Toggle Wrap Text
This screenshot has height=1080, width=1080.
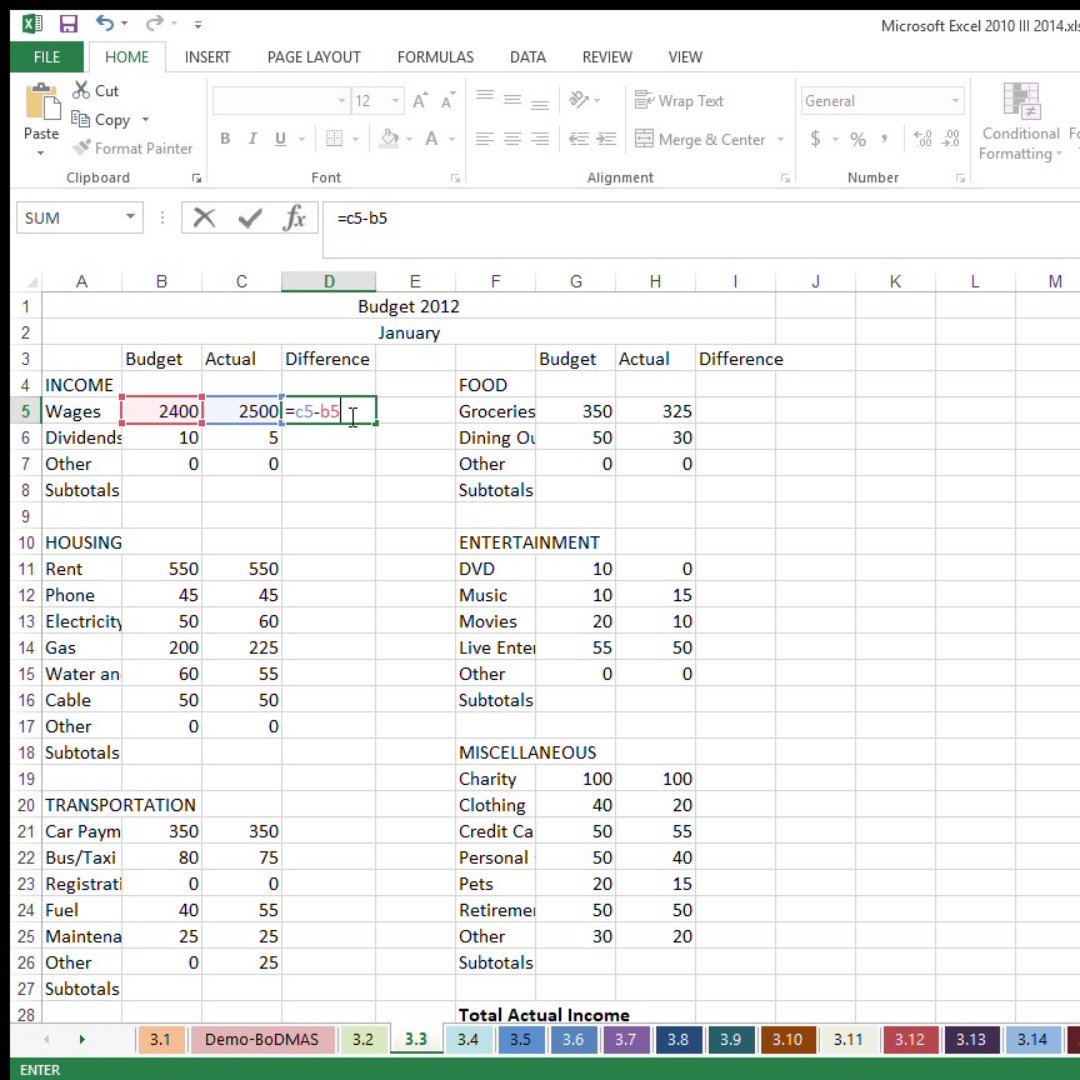click(678, 101)
